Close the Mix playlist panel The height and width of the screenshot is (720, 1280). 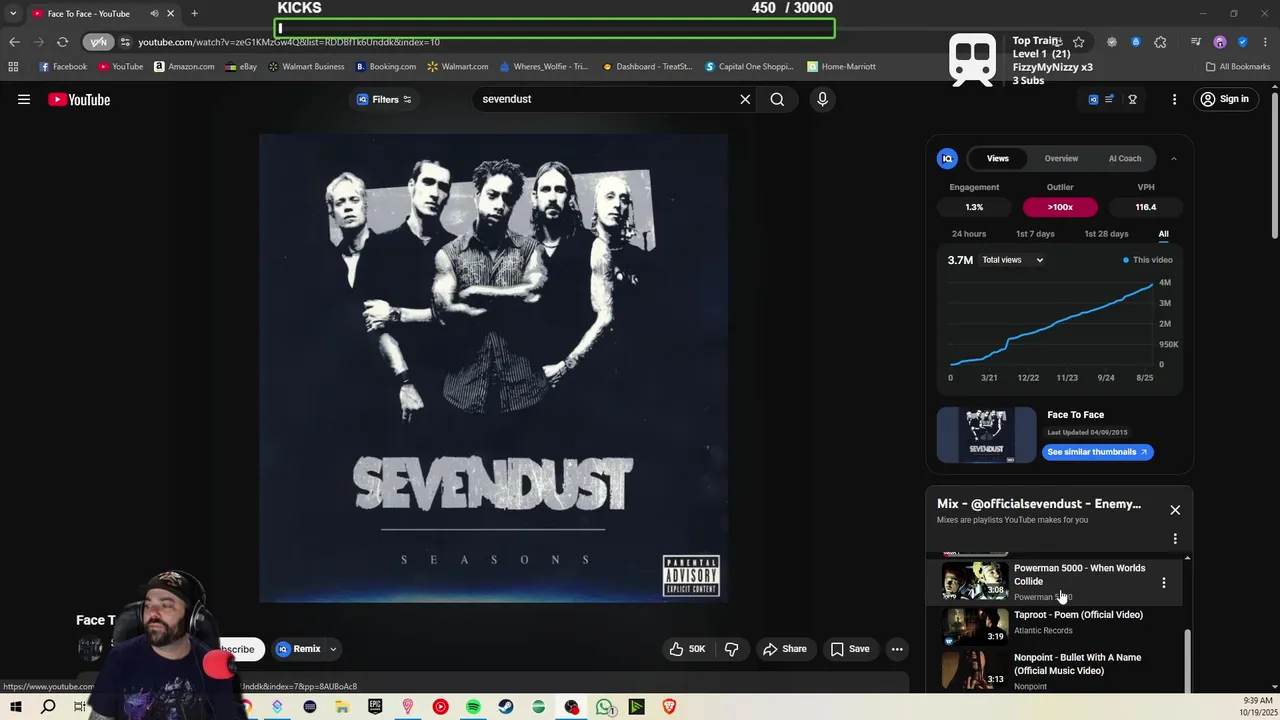1175,510
